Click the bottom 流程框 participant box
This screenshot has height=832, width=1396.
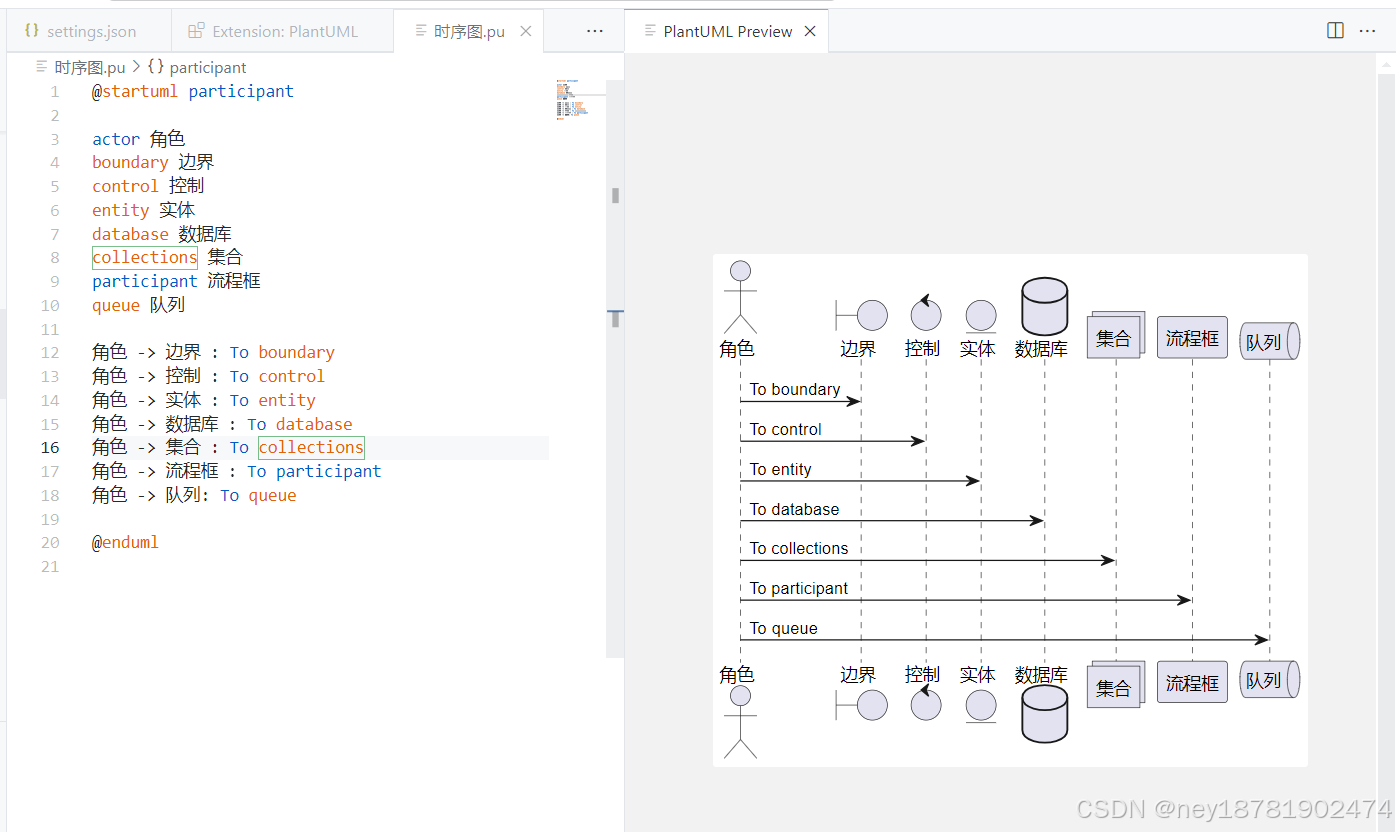[x=1192, y=682]
